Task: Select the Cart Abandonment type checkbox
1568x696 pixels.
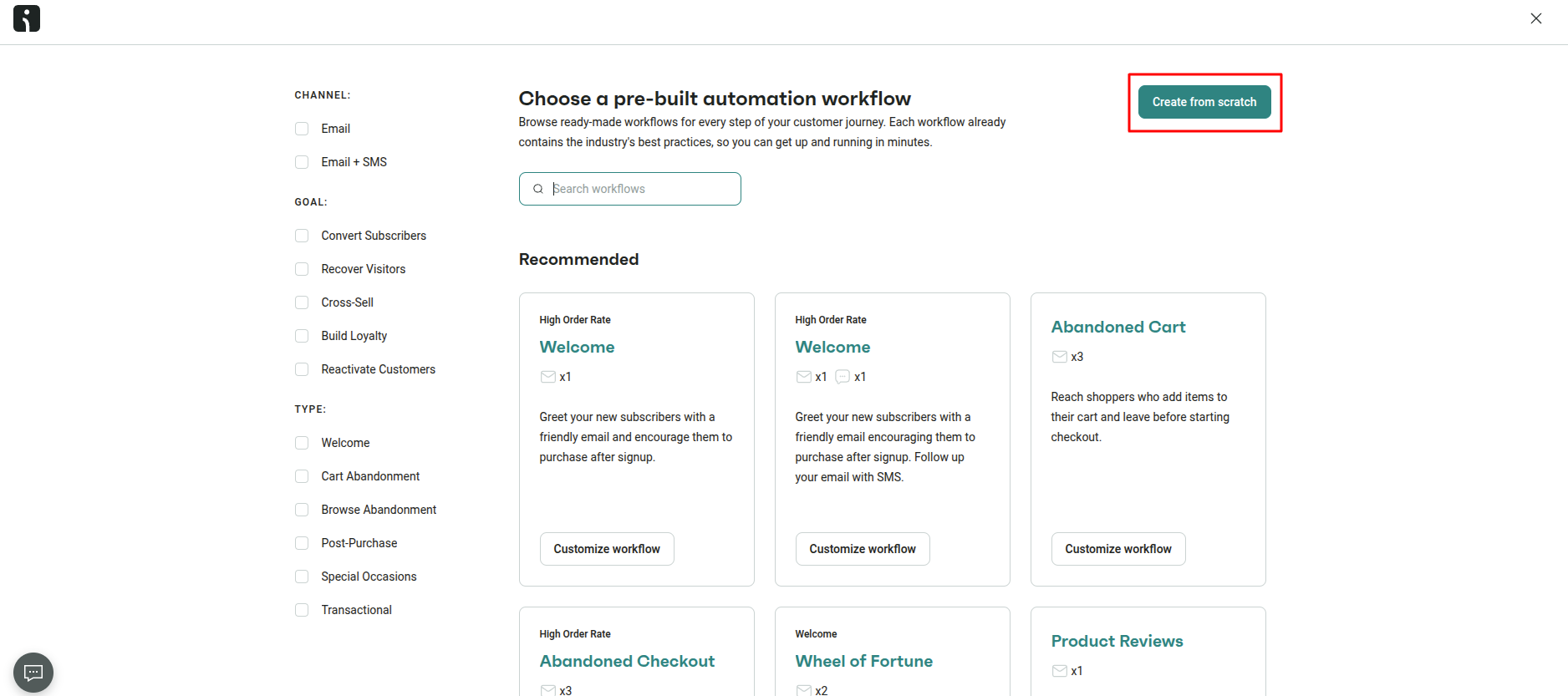Action: pos(302,476)
